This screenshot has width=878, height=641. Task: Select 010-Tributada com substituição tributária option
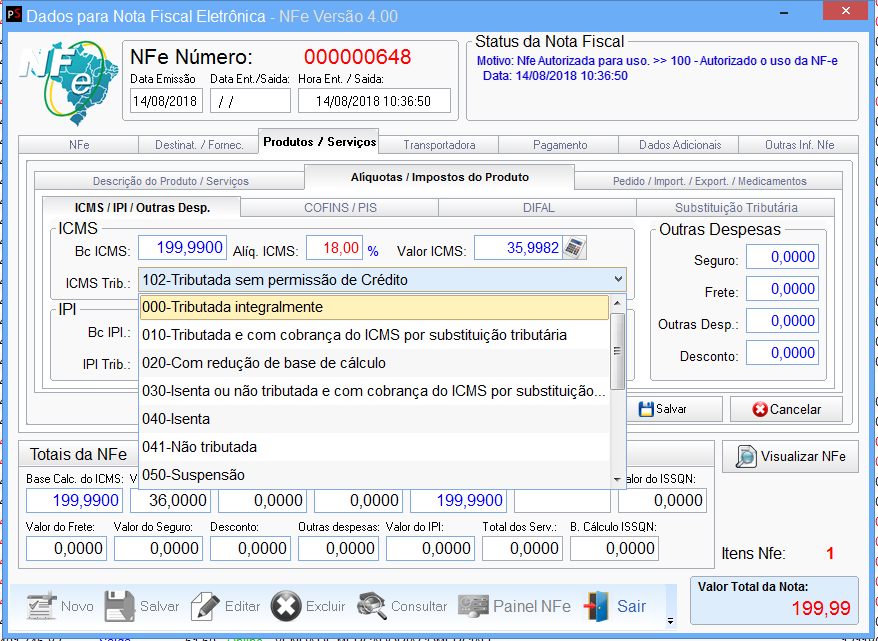click(374, 335)
